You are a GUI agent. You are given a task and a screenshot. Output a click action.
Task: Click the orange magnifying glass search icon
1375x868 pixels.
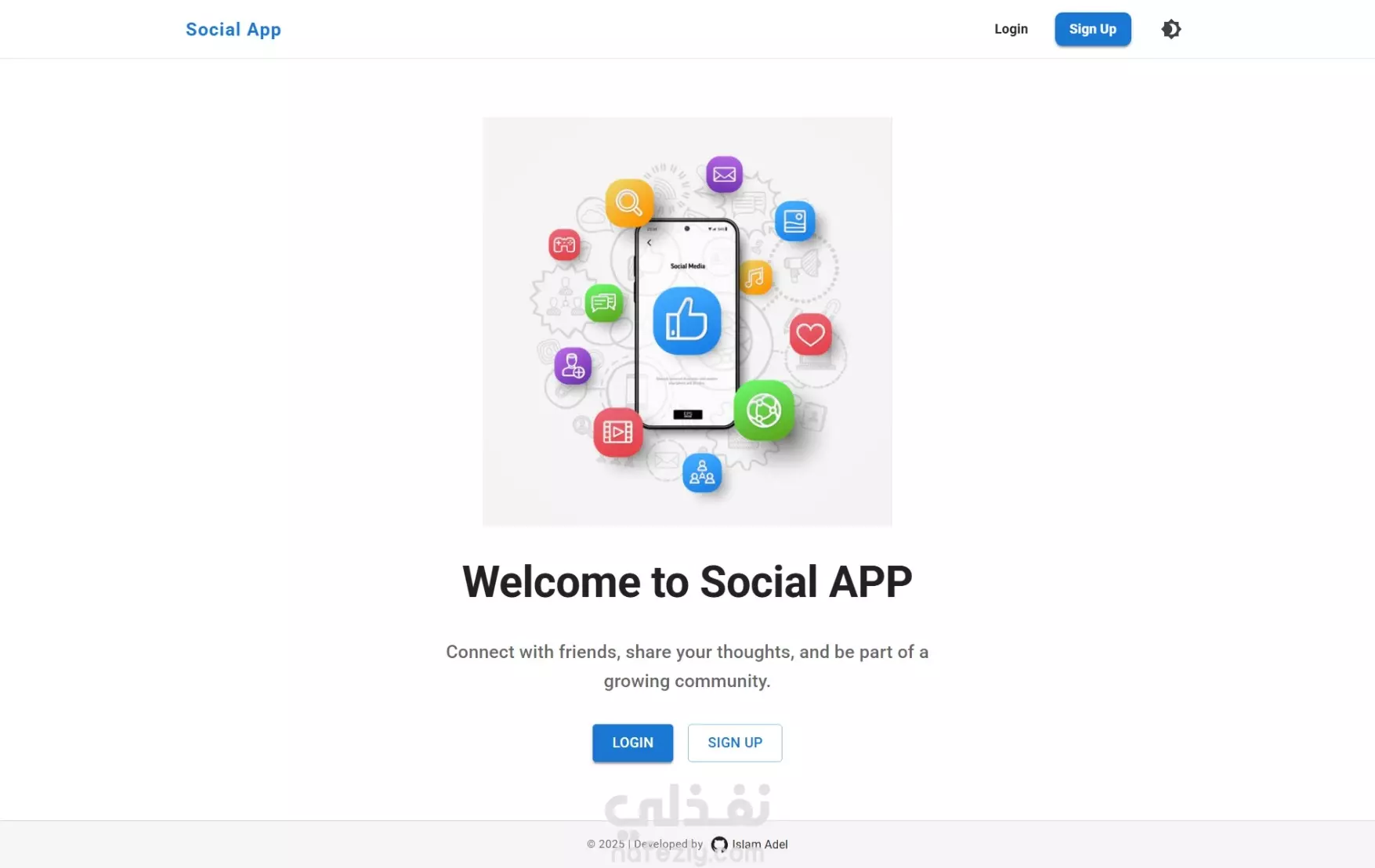click(629, 203)
